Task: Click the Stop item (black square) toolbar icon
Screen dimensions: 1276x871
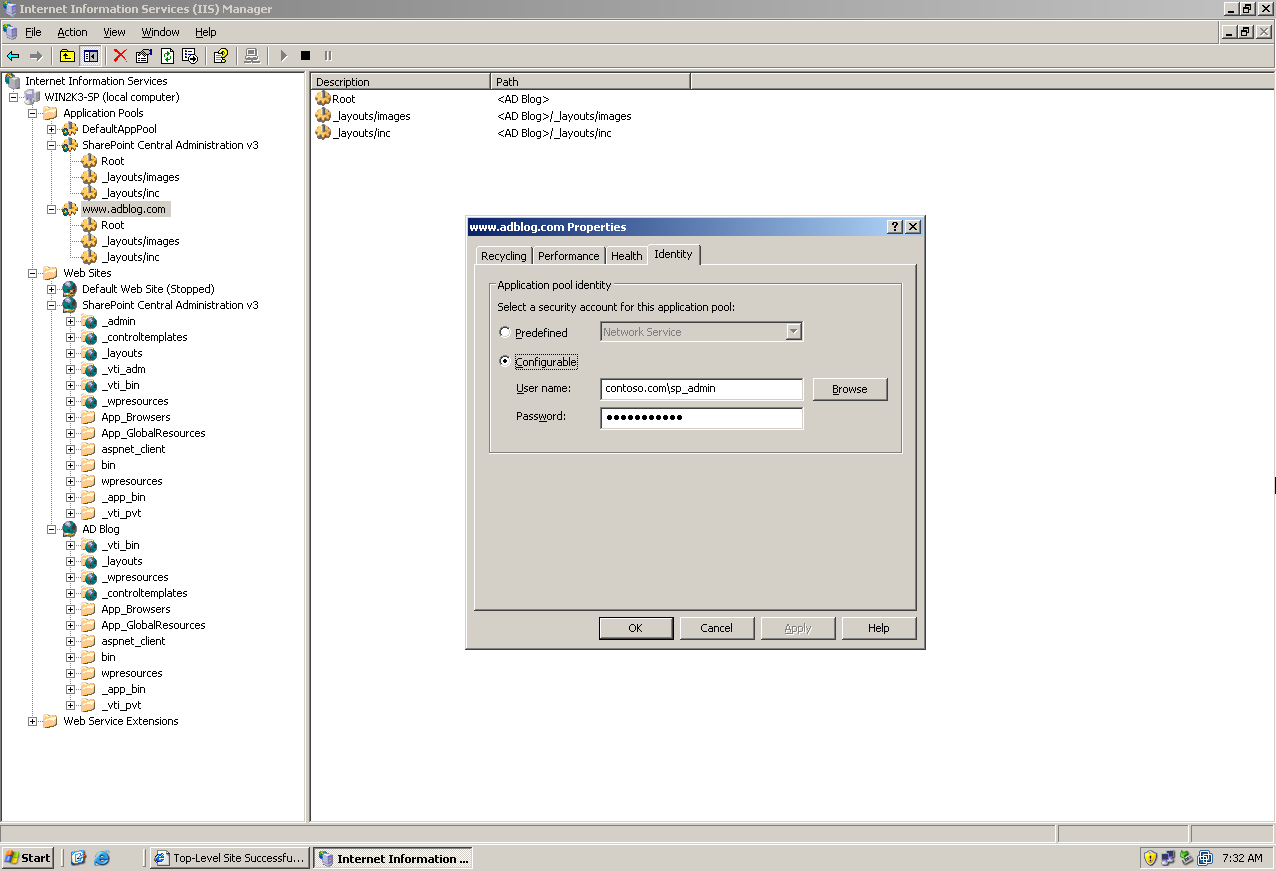Action: point(305,55)
